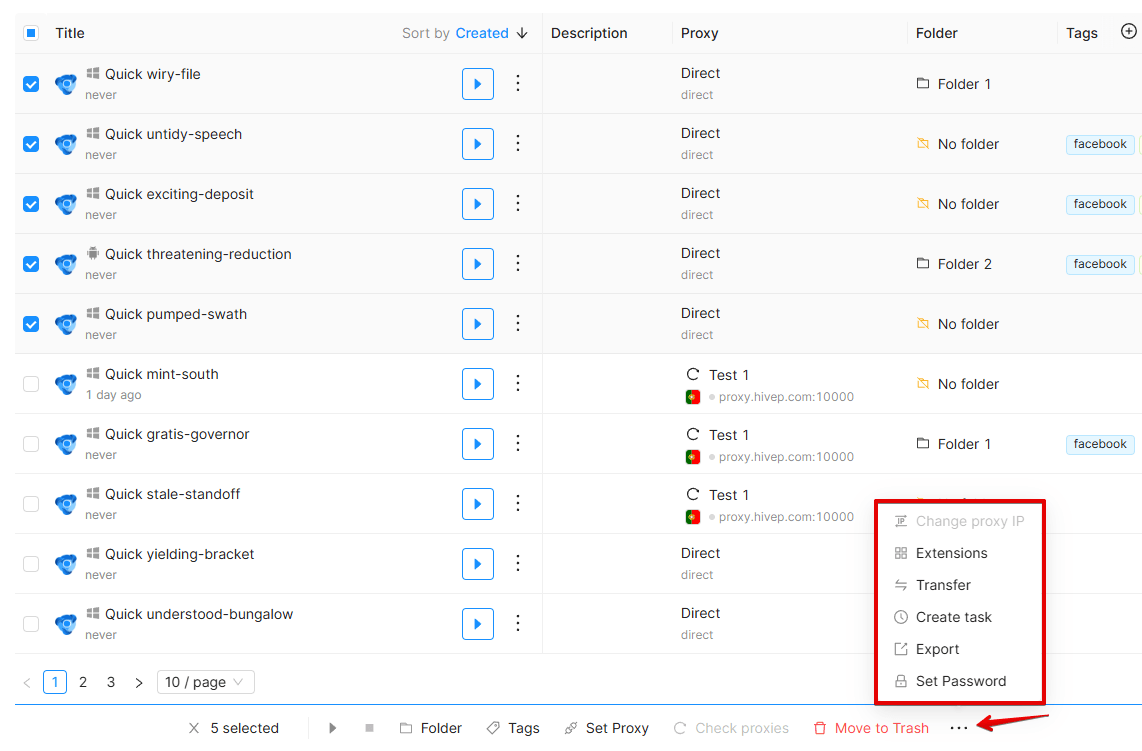Open the three-dot menu for Quick threatening-reduction
Viewport: 1142px width, 751px height.
(x=518, y=263)
